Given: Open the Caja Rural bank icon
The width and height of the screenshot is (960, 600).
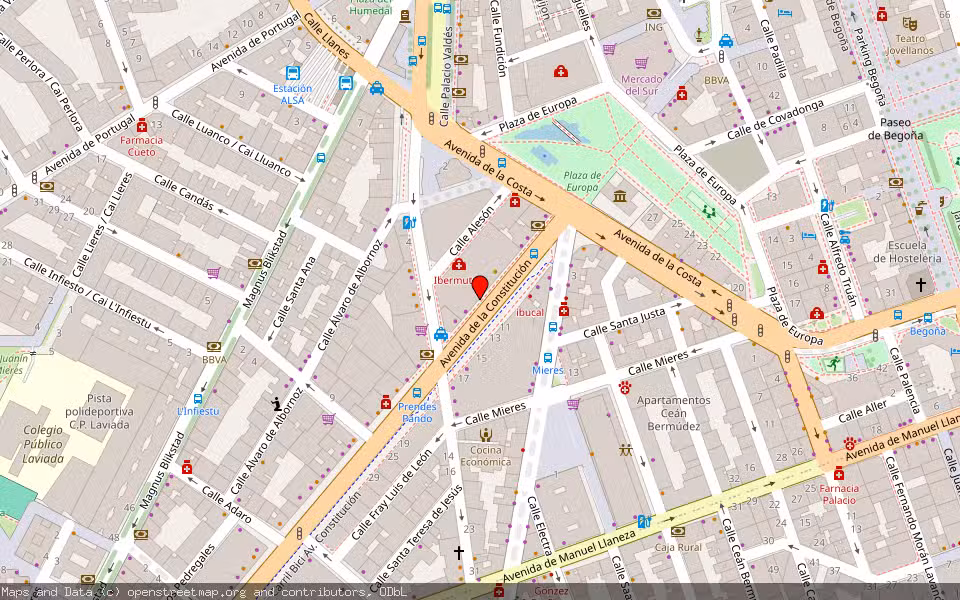Looking at the screenshot, I should 678,532.
